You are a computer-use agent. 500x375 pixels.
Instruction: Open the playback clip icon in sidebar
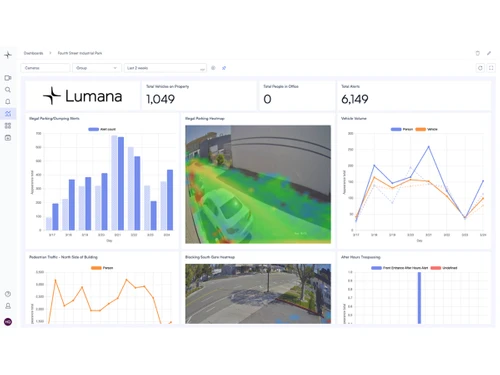point(8,138)
